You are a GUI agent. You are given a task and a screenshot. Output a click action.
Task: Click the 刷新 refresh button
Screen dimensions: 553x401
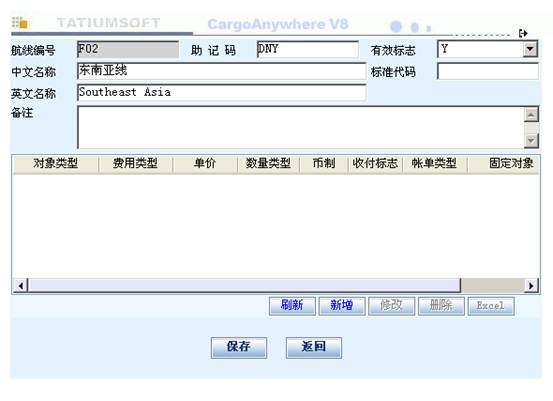coord(292,305)
